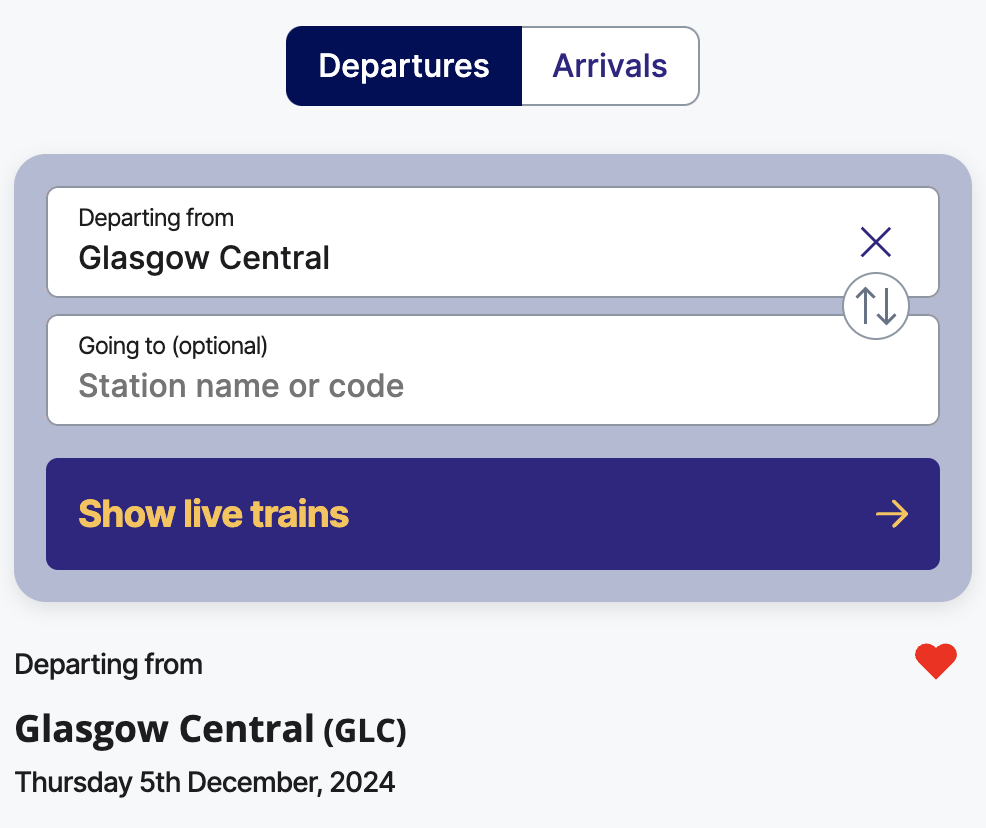Clear the departure station with the X icon
The image size is (986, 828).
point(876,242)
